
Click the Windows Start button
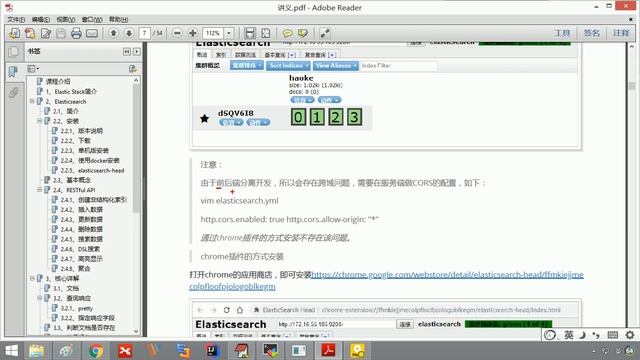[11, 351]
